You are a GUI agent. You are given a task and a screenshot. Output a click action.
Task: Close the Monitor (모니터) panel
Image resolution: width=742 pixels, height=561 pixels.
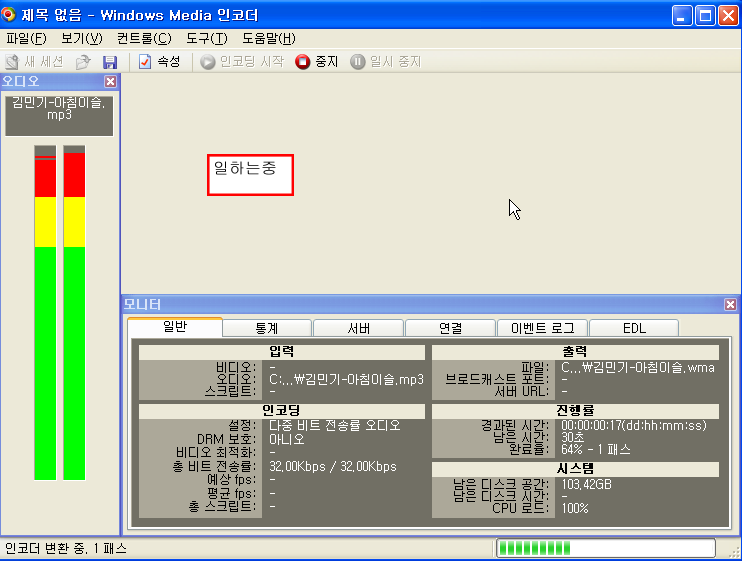pyautogui.click(x=730, y=305)
